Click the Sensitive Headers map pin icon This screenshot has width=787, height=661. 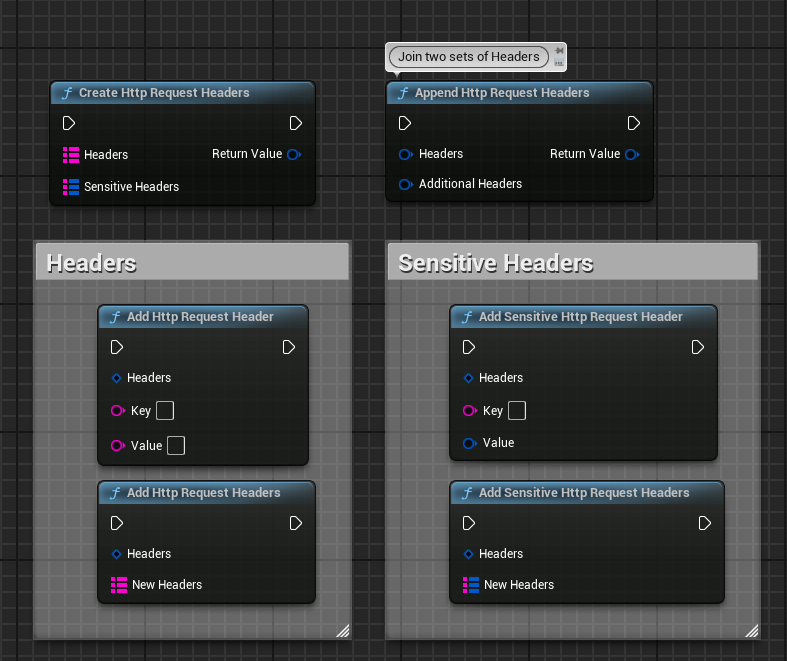point(71,187)
